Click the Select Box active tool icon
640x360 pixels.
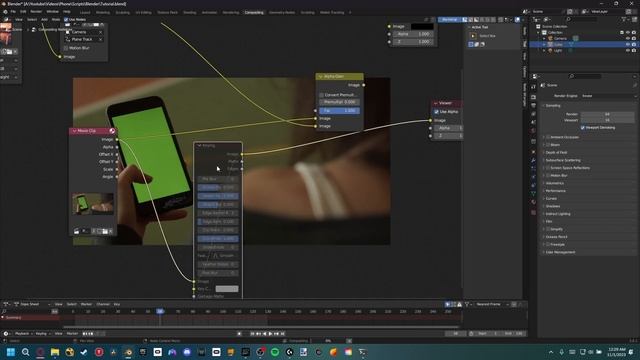pyautogui.click(x=473, y=36)
